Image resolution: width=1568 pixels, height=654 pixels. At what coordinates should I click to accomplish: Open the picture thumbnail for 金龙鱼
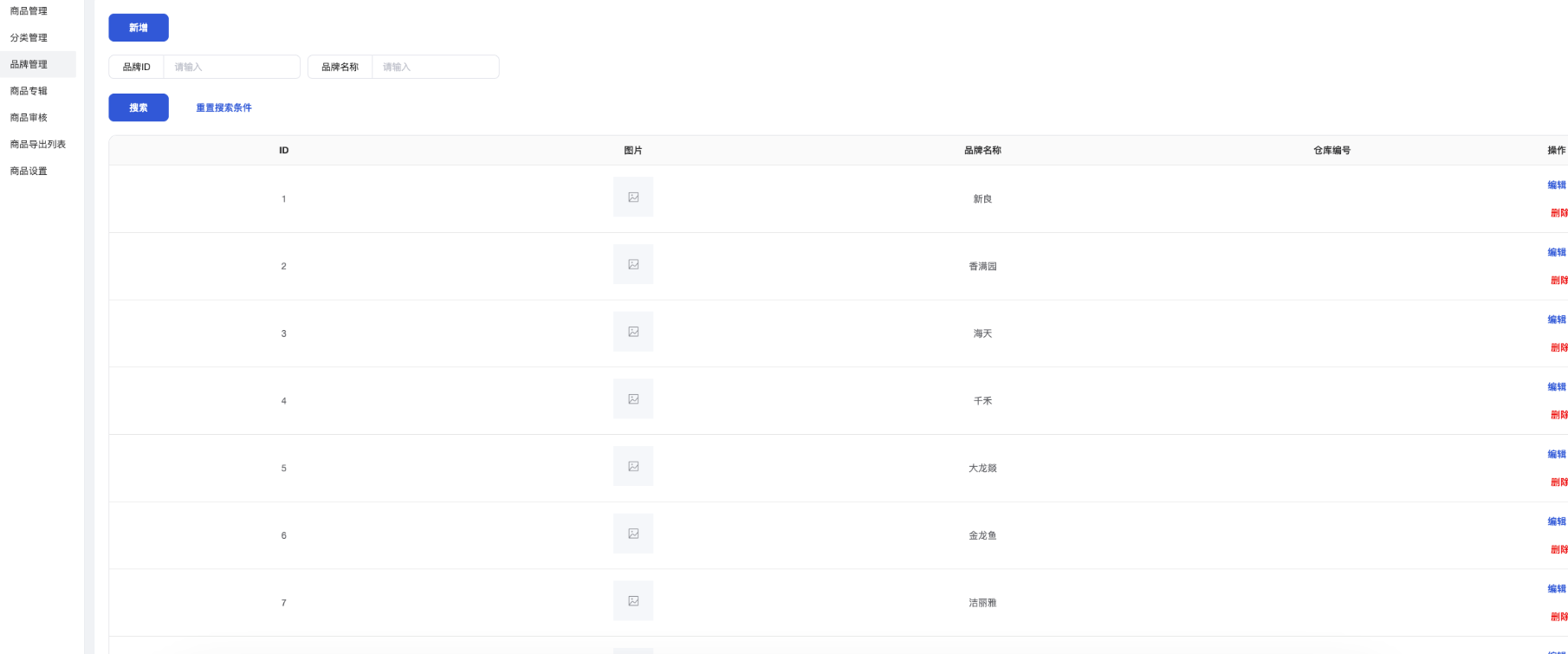click(633, 534)
